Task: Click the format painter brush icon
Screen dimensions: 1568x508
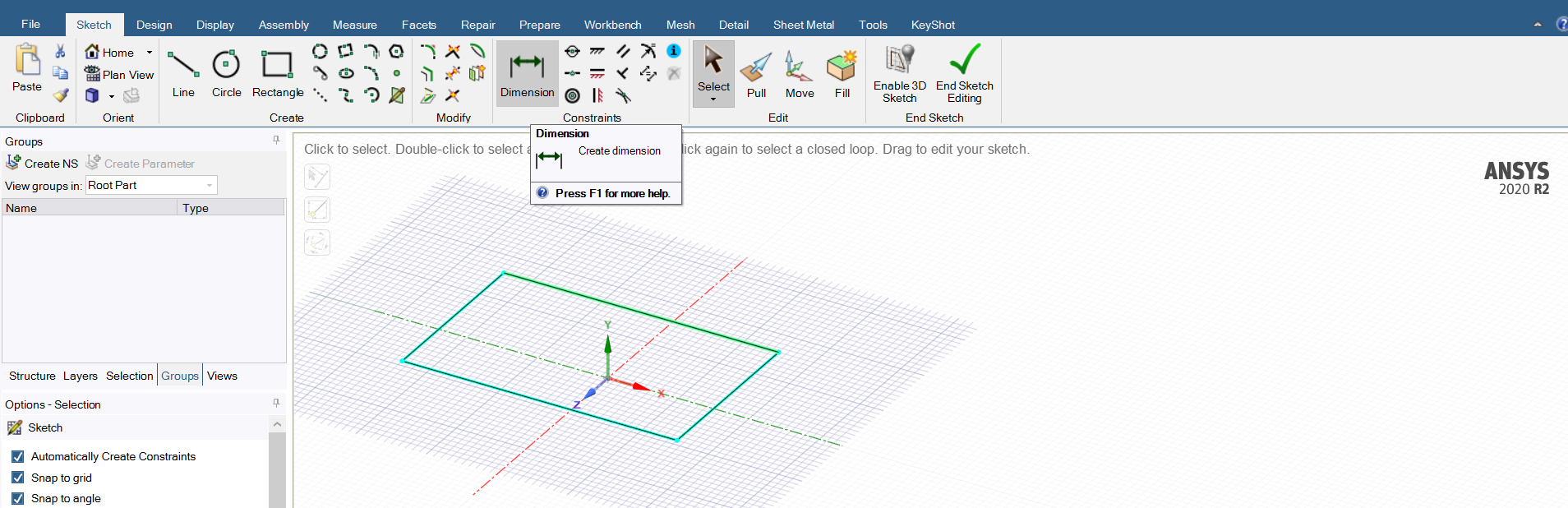Action: (61, 95)
